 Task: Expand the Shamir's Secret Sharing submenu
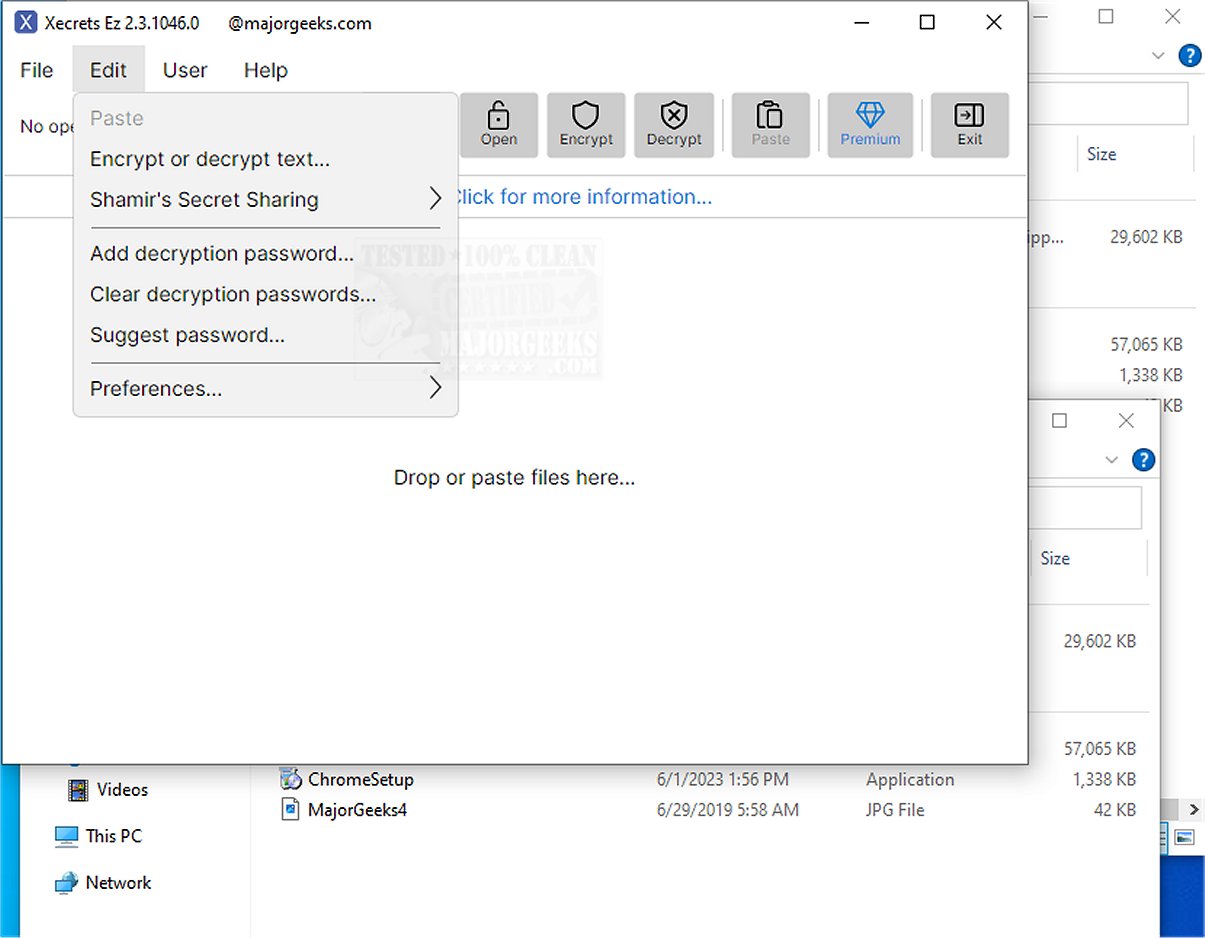[266, 199]
